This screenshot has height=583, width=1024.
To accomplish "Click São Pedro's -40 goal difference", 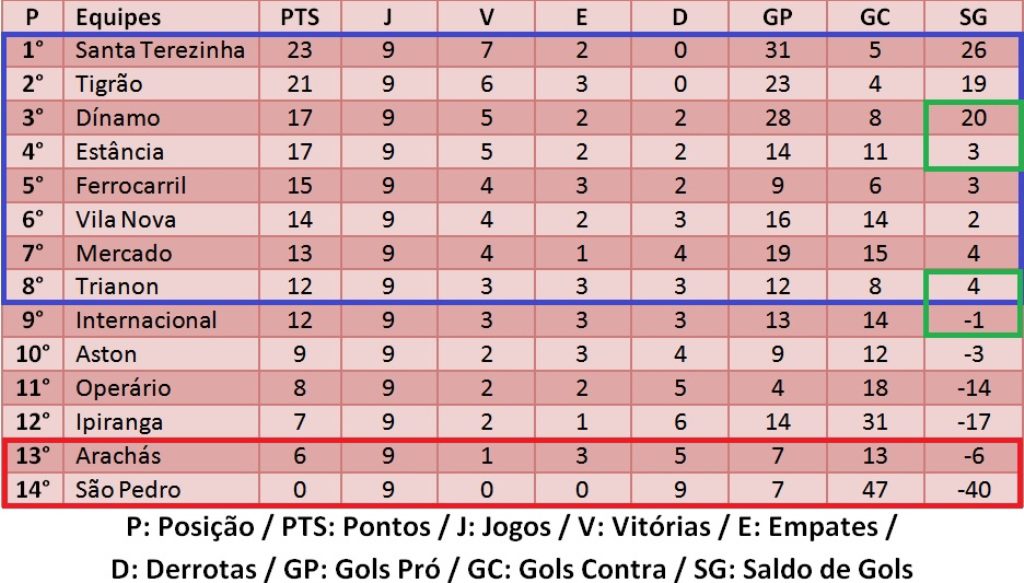I will click(973, 490).
